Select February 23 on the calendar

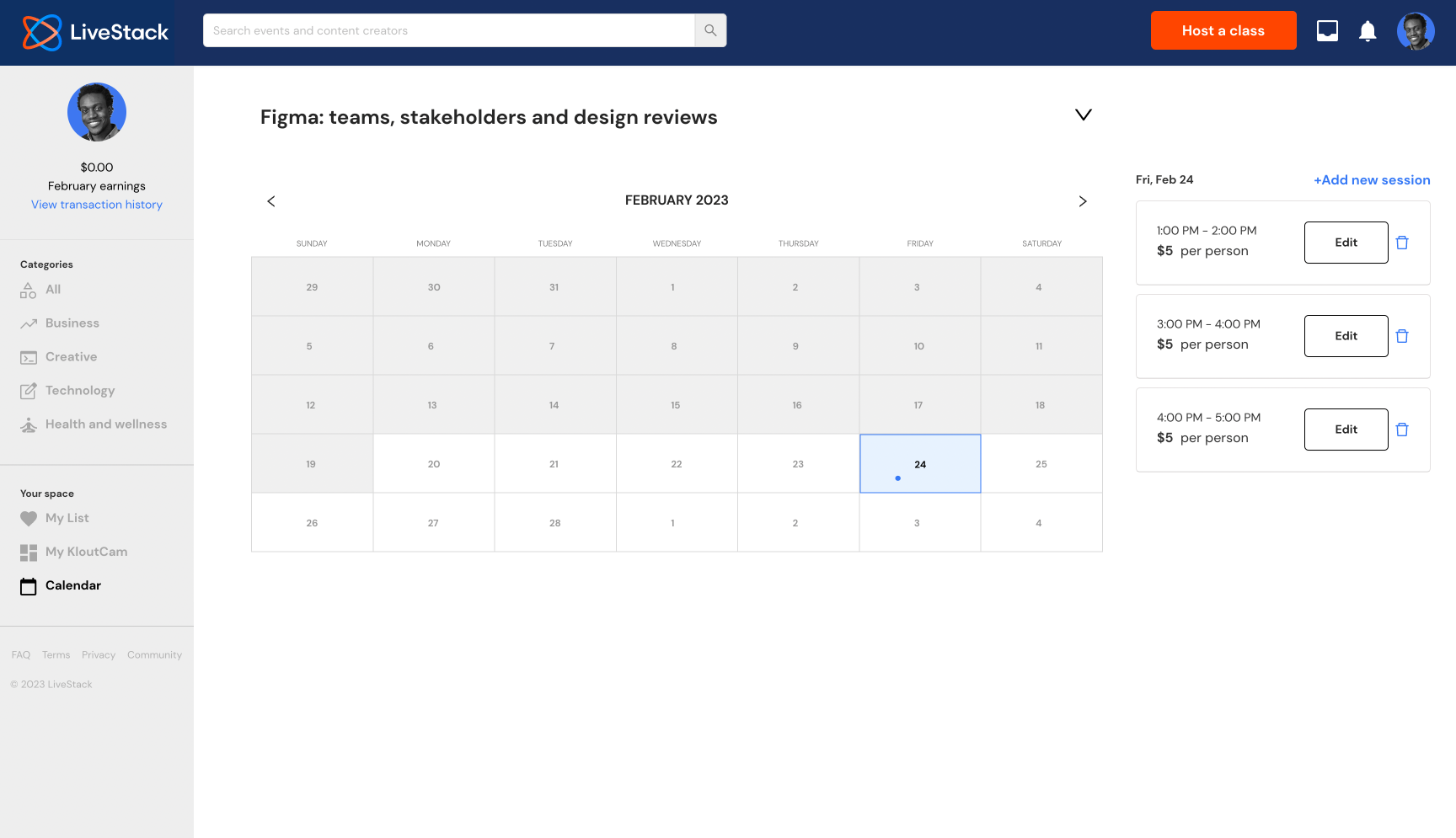point(799,464)
